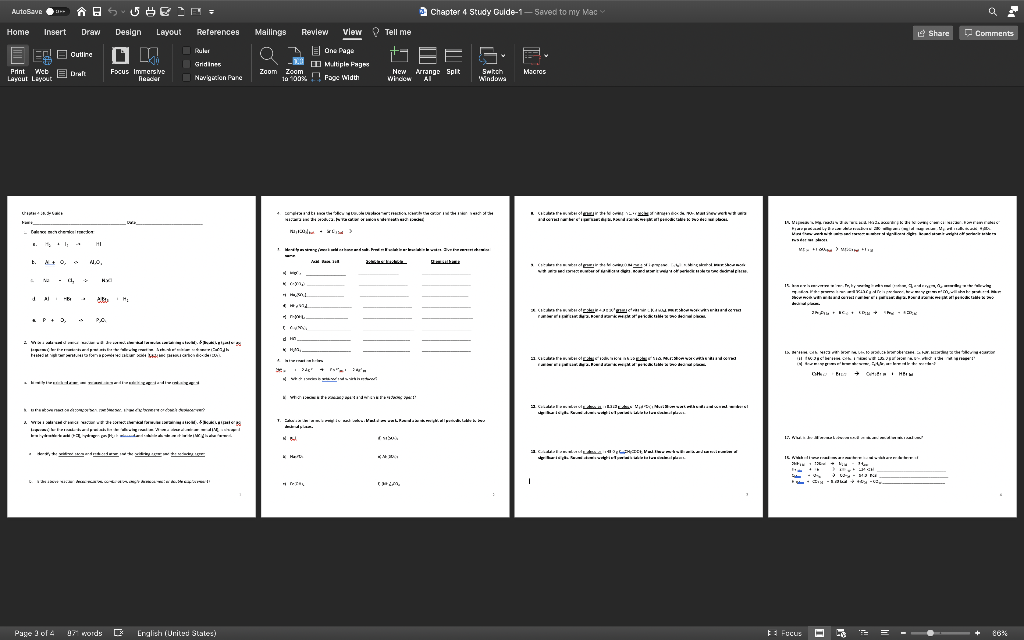Click the word count in status bar
The image size is (1024, 640).
tap(85, 633)
